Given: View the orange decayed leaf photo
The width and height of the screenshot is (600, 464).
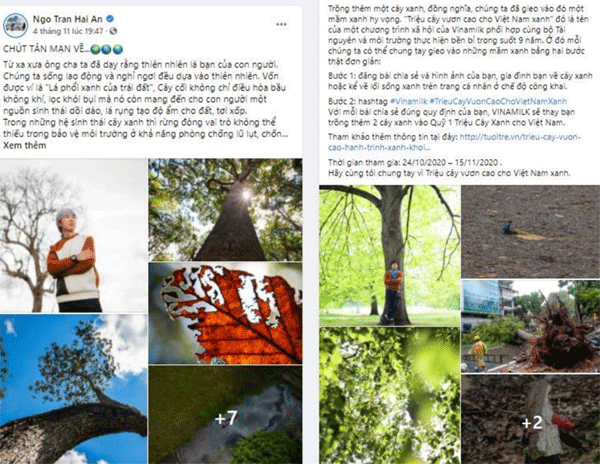Looking at the screenshot, I should click(225, 313).
